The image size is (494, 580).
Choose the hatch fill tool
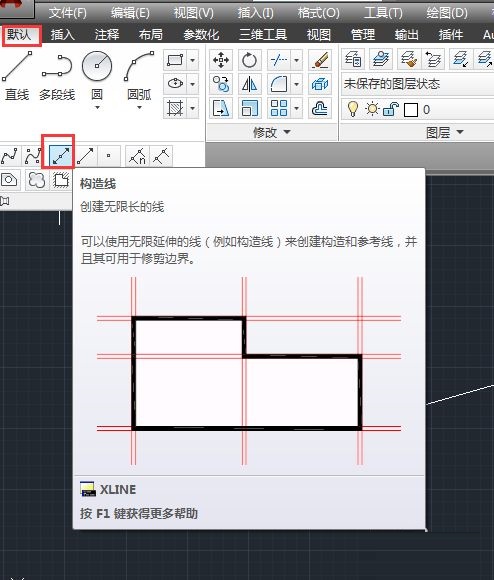pos(175,108)
